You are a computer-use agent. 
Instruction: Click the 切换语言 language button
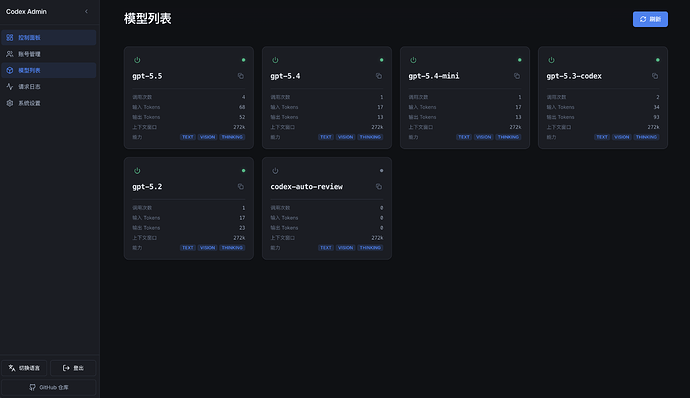24,368
